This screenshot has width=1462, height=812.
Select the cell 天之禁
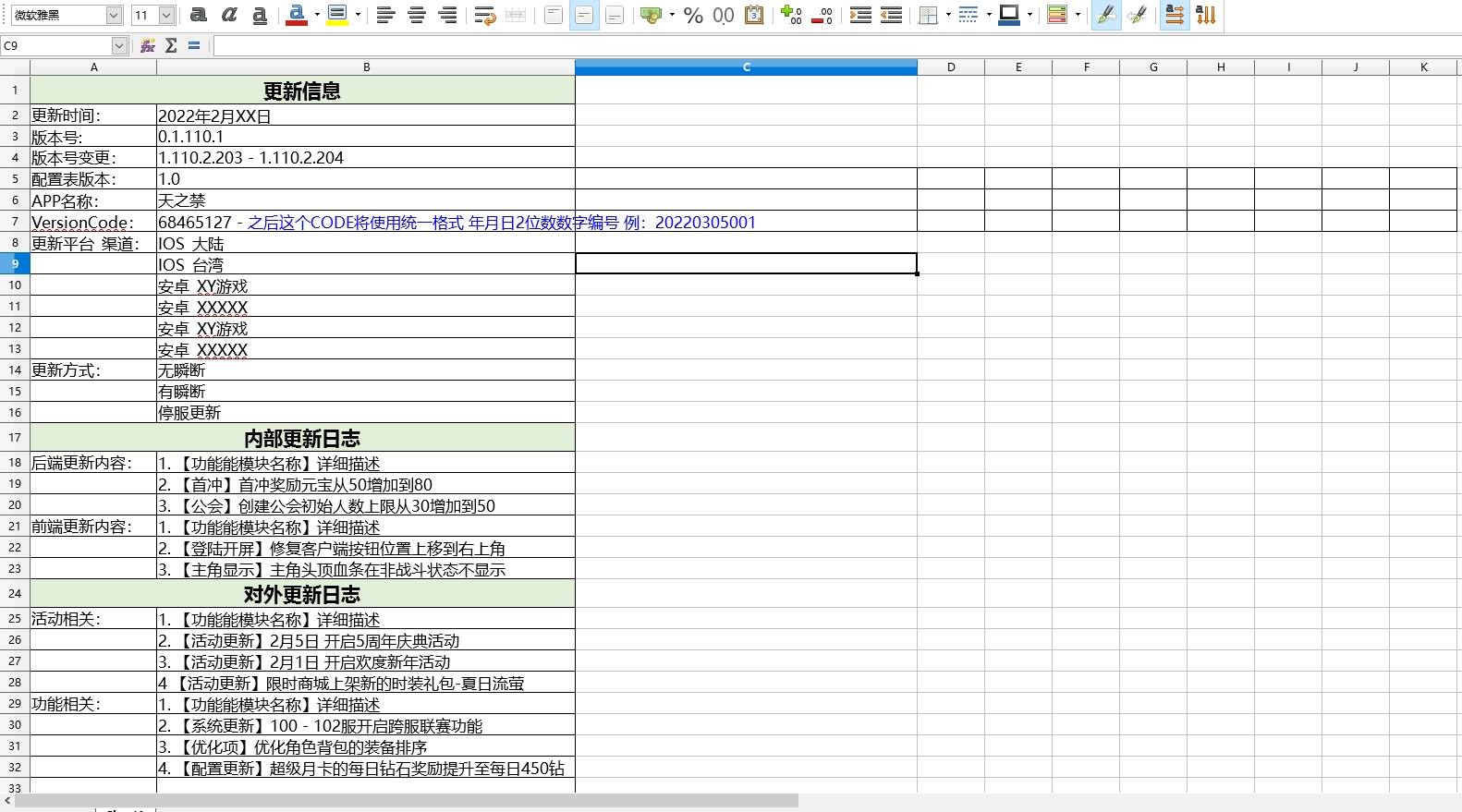(x=366, y=200)
